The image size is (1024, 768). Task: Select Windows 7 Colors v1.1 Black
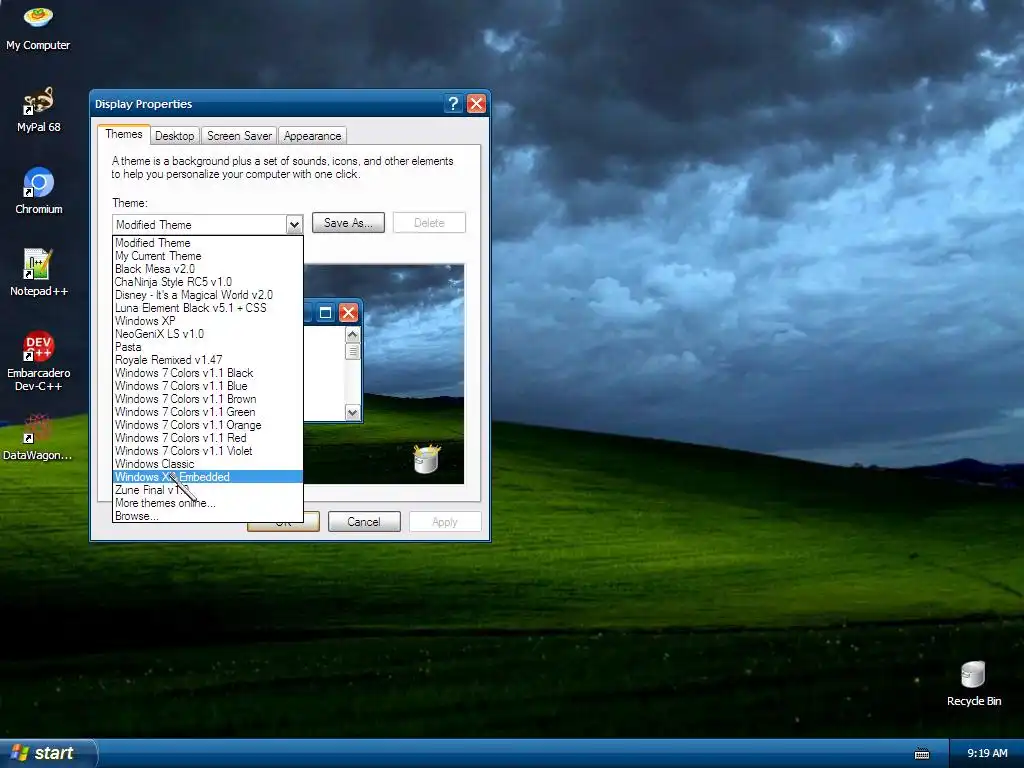coord(208,373)
